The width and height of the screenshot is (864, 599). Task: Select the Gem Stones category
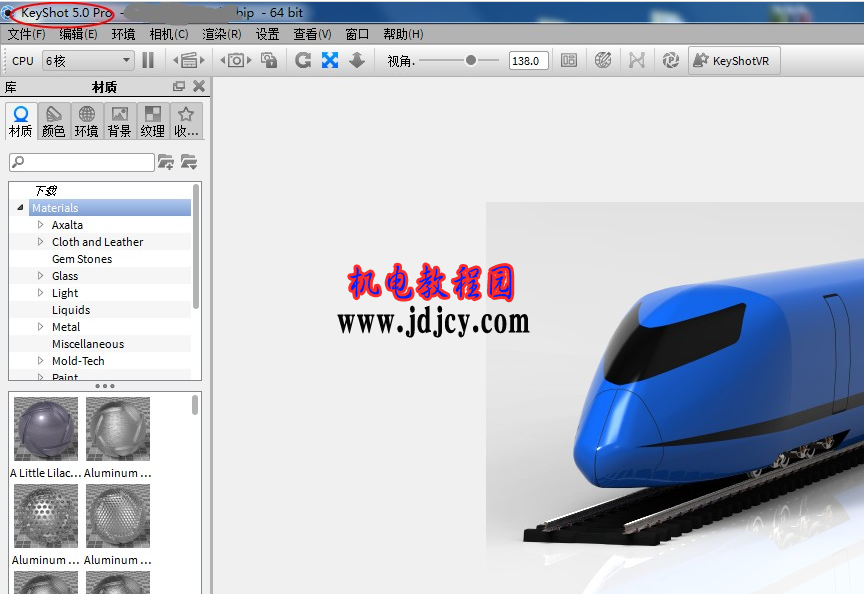click(x=82, y=259)
